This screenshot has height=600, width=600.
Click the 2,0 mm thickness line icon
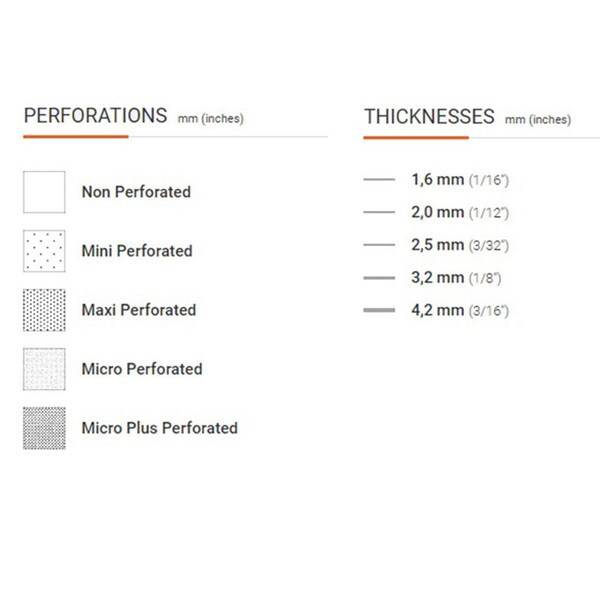pos(379,212)
